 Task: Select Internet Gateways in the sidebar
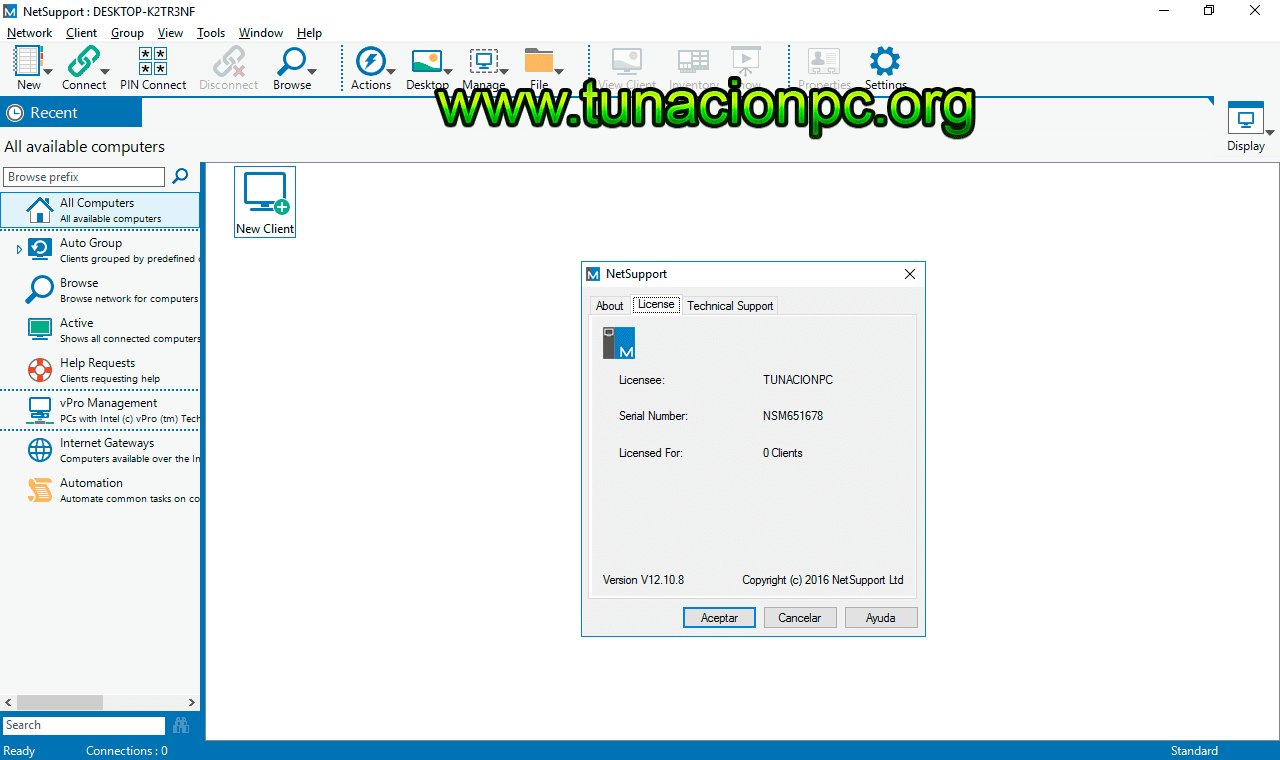(x=100, y=450)
